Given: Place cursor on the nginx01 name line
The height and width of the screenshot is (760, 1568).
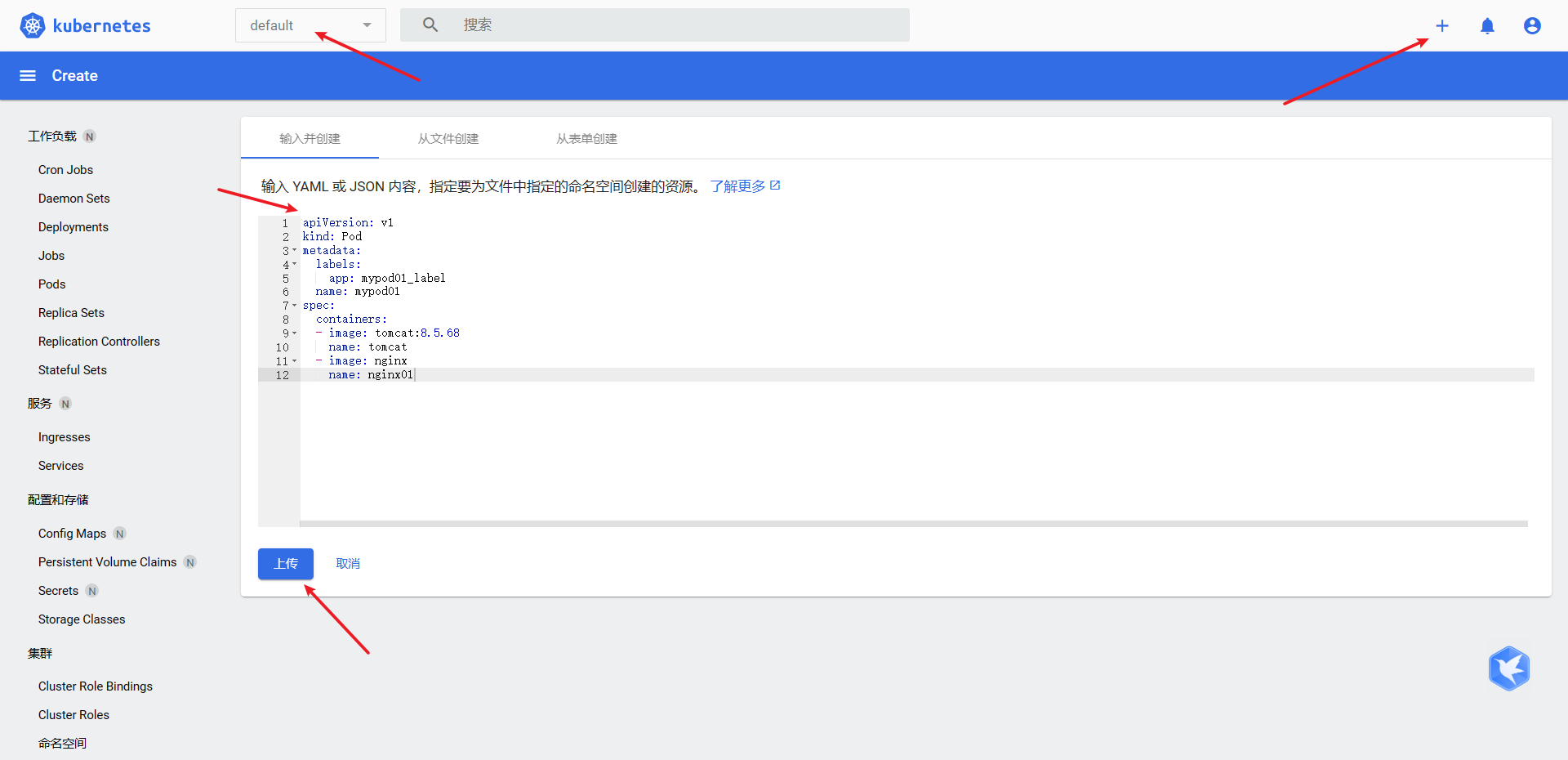Looking at the screenshot, I should click(x=916, y=375).
